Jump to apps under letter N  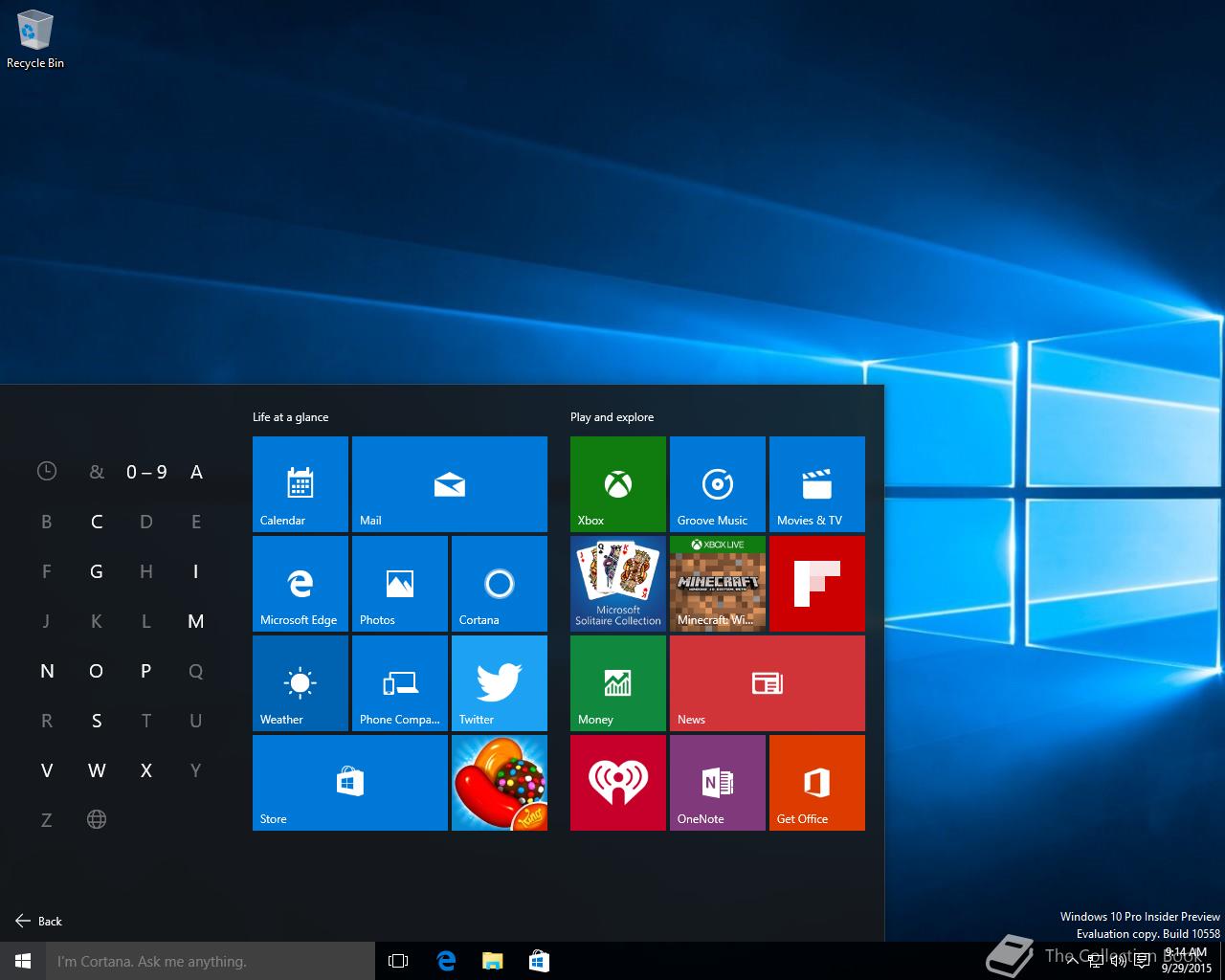[x=47, y=671]
